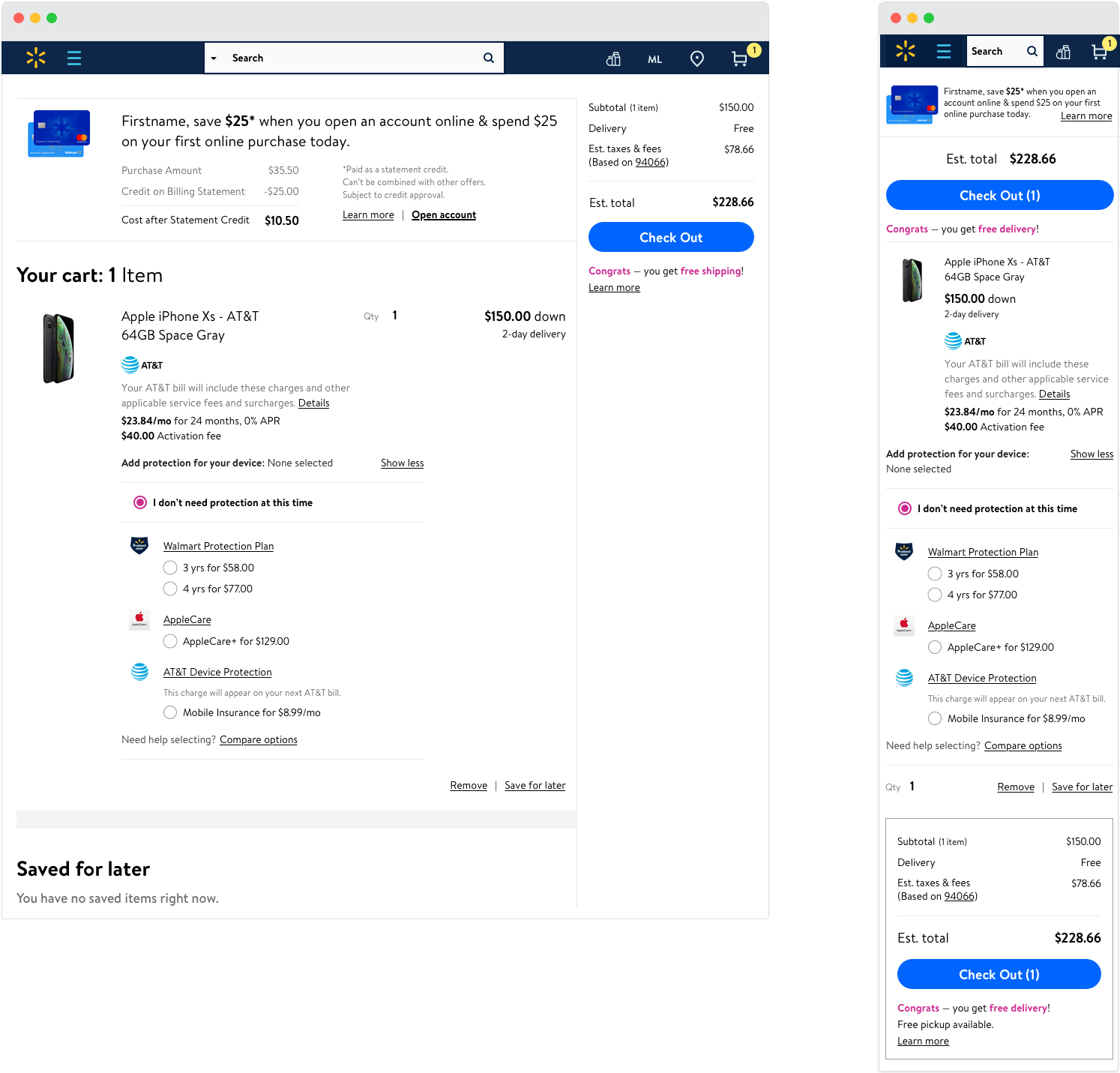Tap the magnifier icon in the narrow mobile header
1120x1073 pixels.
click(1032, 52)
